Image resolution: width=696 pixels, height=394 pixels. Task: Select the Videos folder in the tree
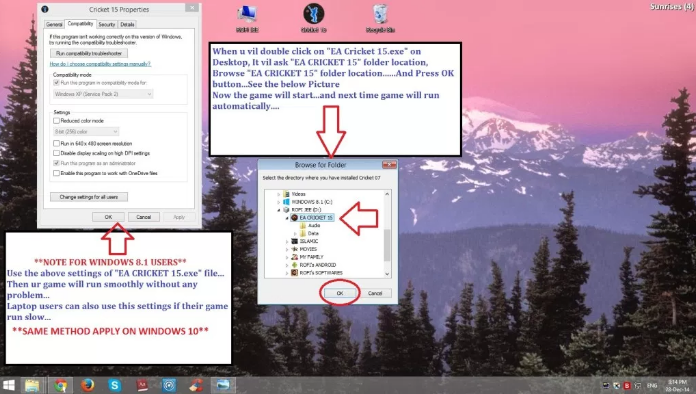click(x=298, y=194)
